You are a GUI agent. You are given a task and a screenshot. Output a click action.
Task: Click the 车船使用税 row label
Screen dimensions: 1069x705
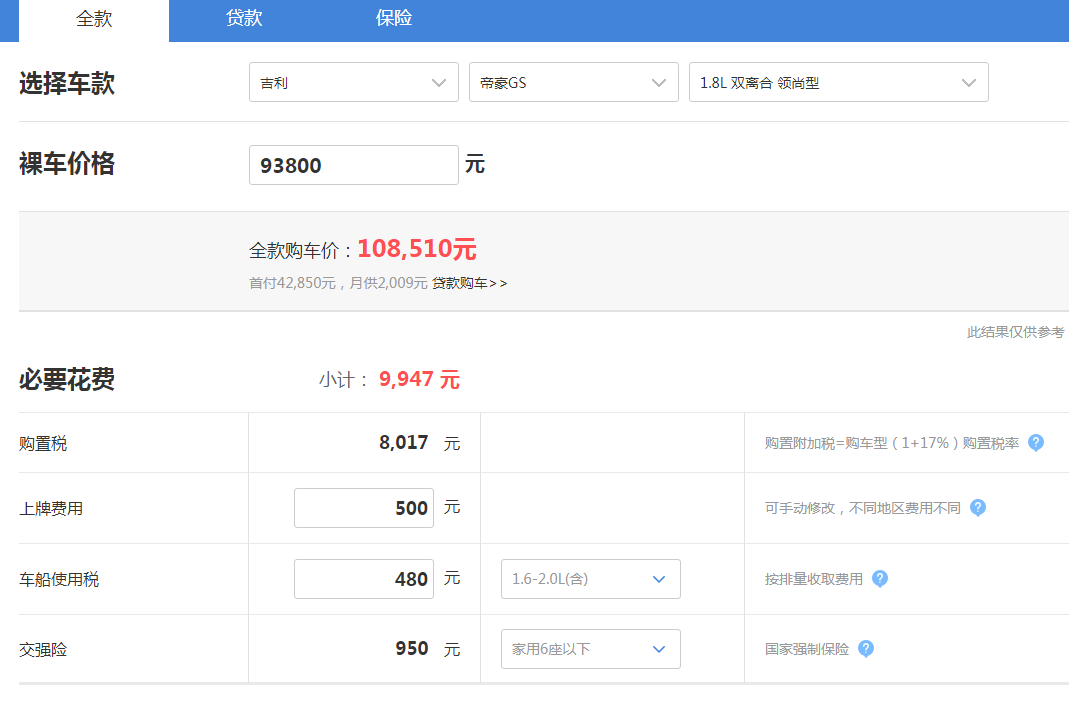coord(59,580)
